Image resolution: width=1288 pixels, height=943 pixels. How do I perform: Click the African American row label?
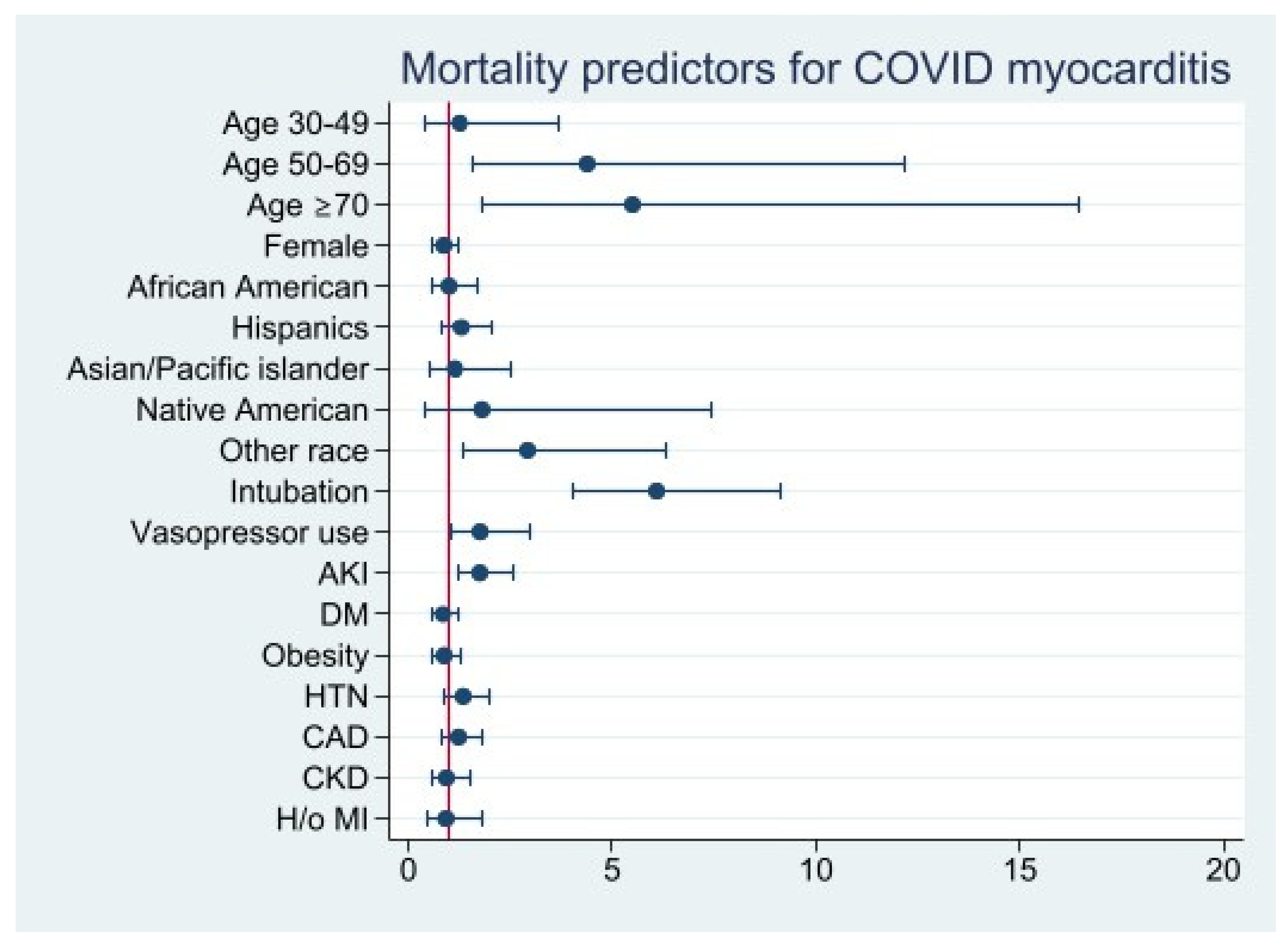[x=248, y=287]
